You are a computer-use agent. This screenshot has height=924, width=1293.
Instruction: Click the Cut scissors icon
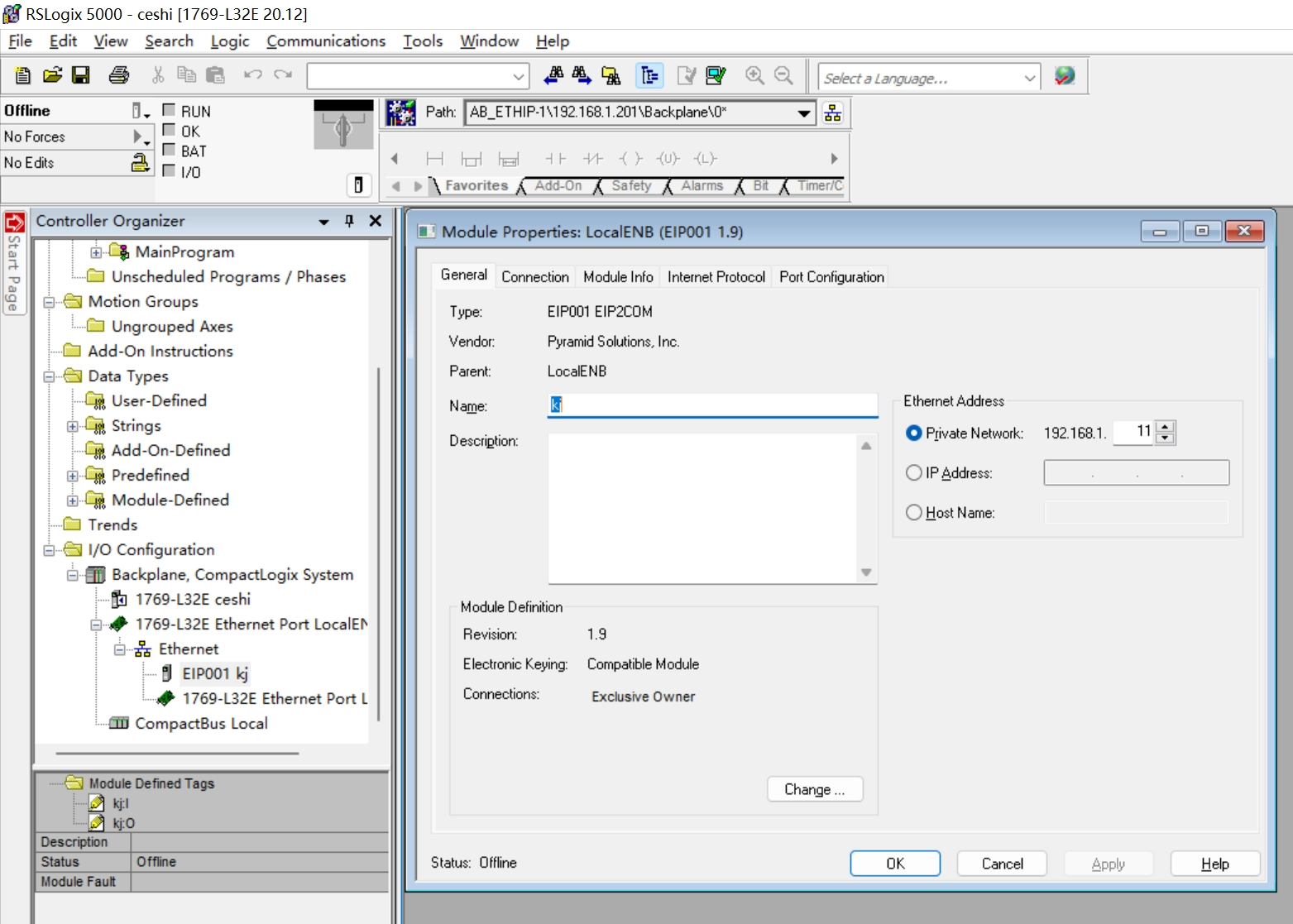coord(158,75)
